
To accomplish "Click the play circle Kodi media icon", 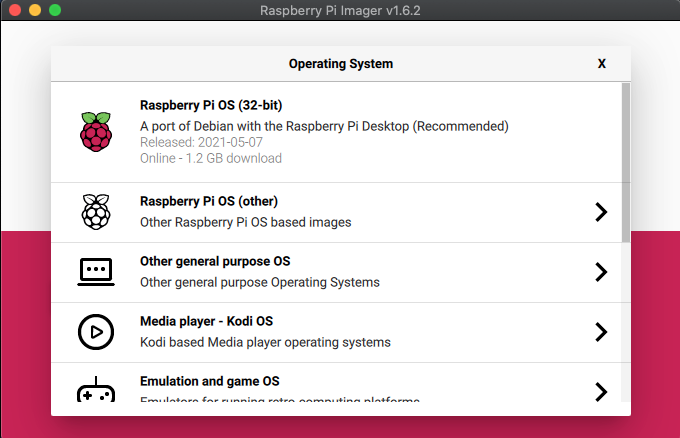I will (x=96, y=332).
